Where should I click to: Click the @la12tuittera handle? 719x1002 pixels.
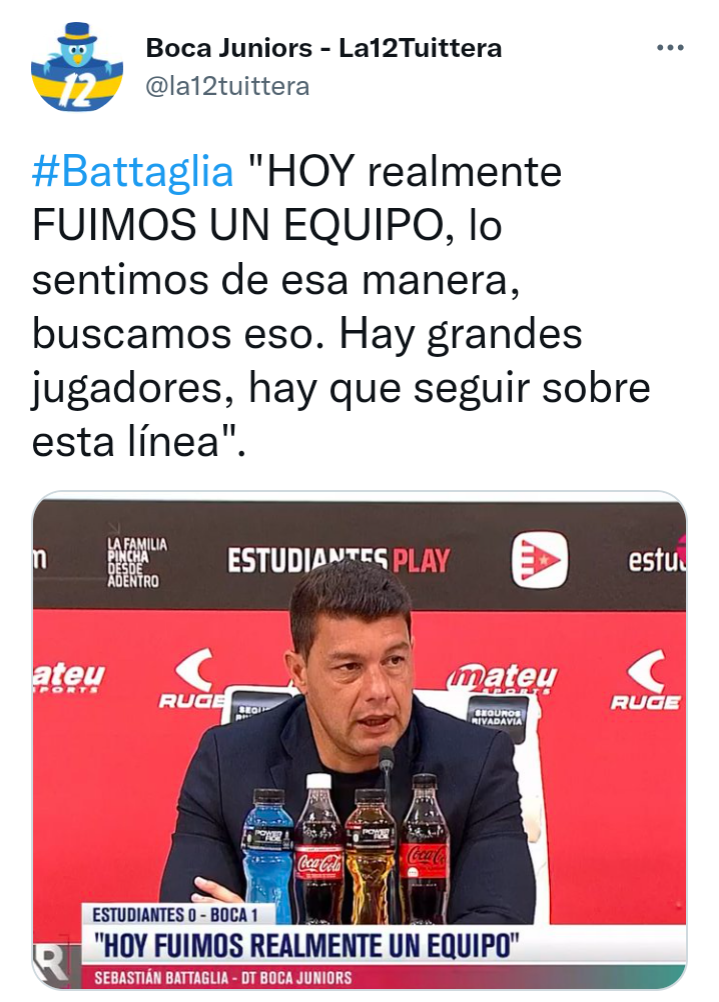228,86
